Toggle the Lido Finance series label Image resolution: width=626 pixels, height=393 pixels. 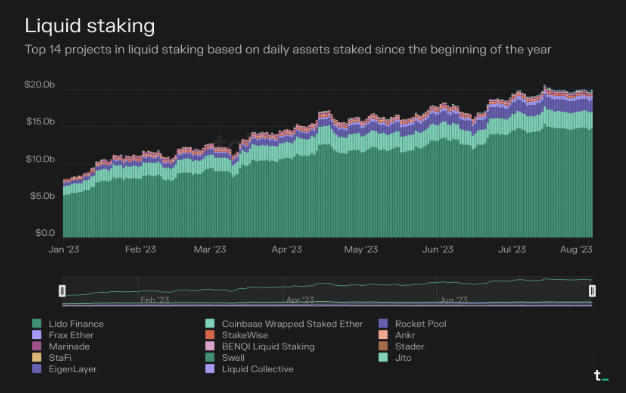pyautogui.click(x=76, y=324)
